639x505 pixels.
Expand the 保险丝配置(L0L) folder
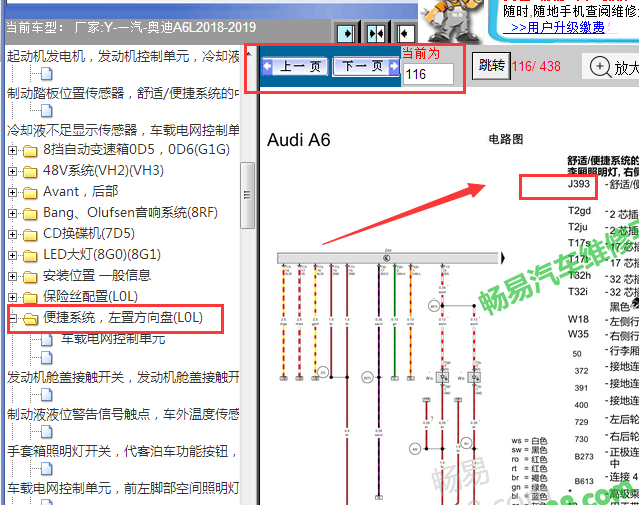pyautogui.click(x=12, y=298)
